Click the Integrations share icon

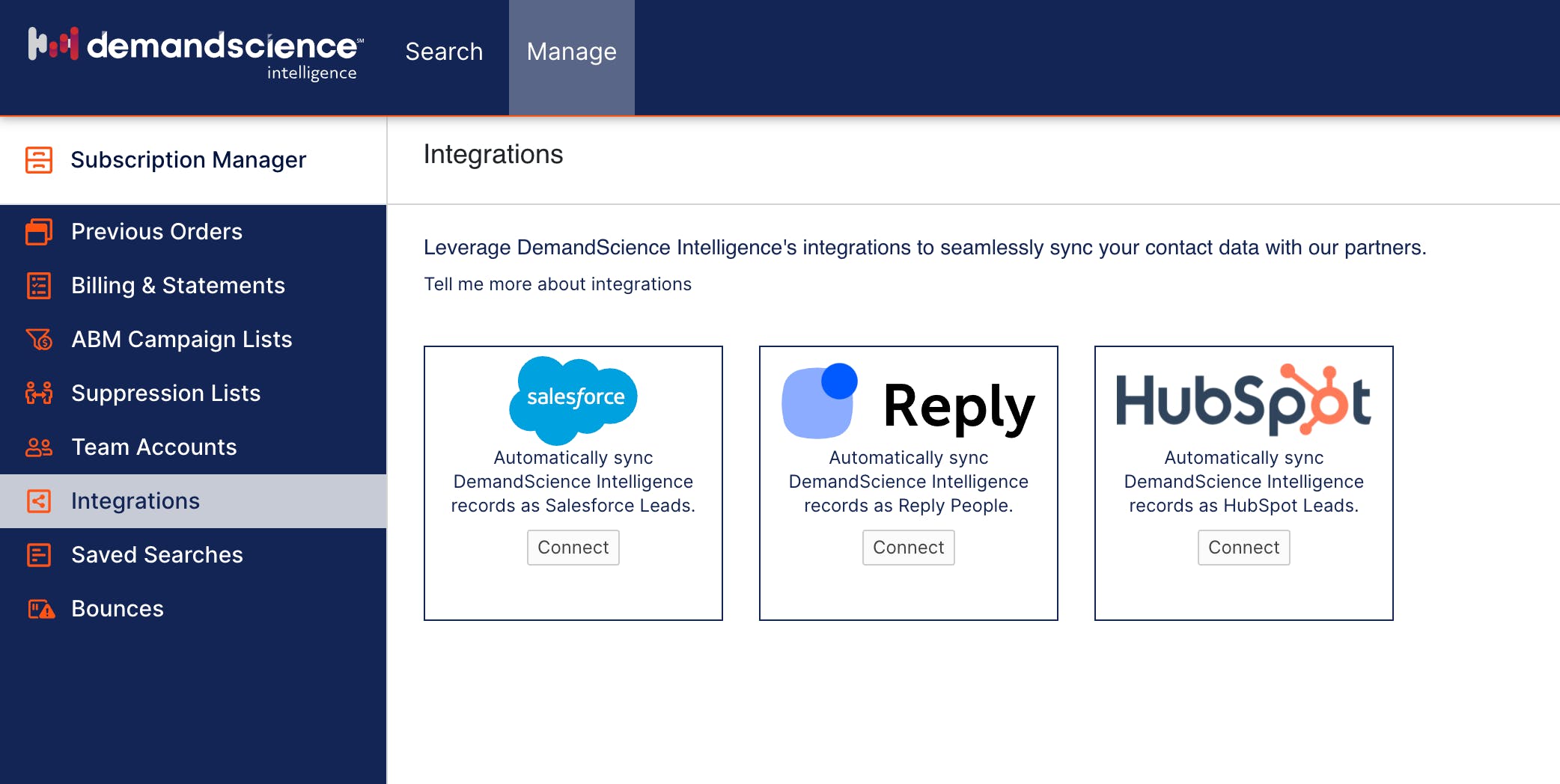pyautogui.click(x=39, y=501)
